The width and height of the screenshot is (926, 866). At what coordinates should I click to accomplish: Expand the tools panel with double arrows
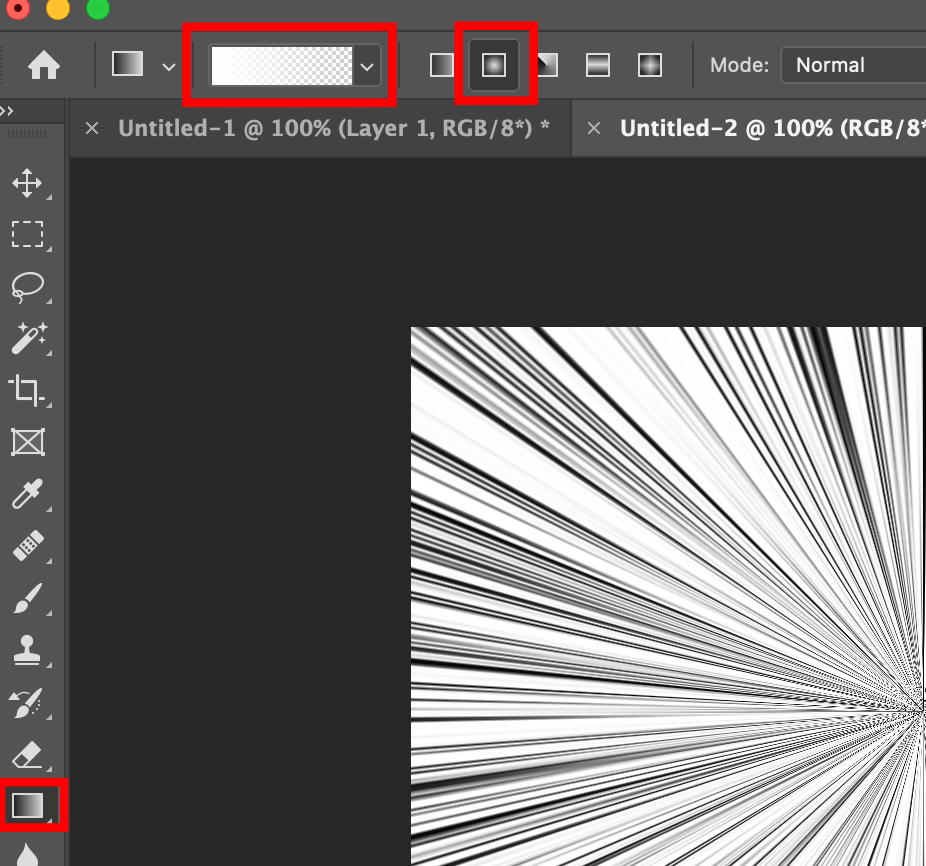7,111
